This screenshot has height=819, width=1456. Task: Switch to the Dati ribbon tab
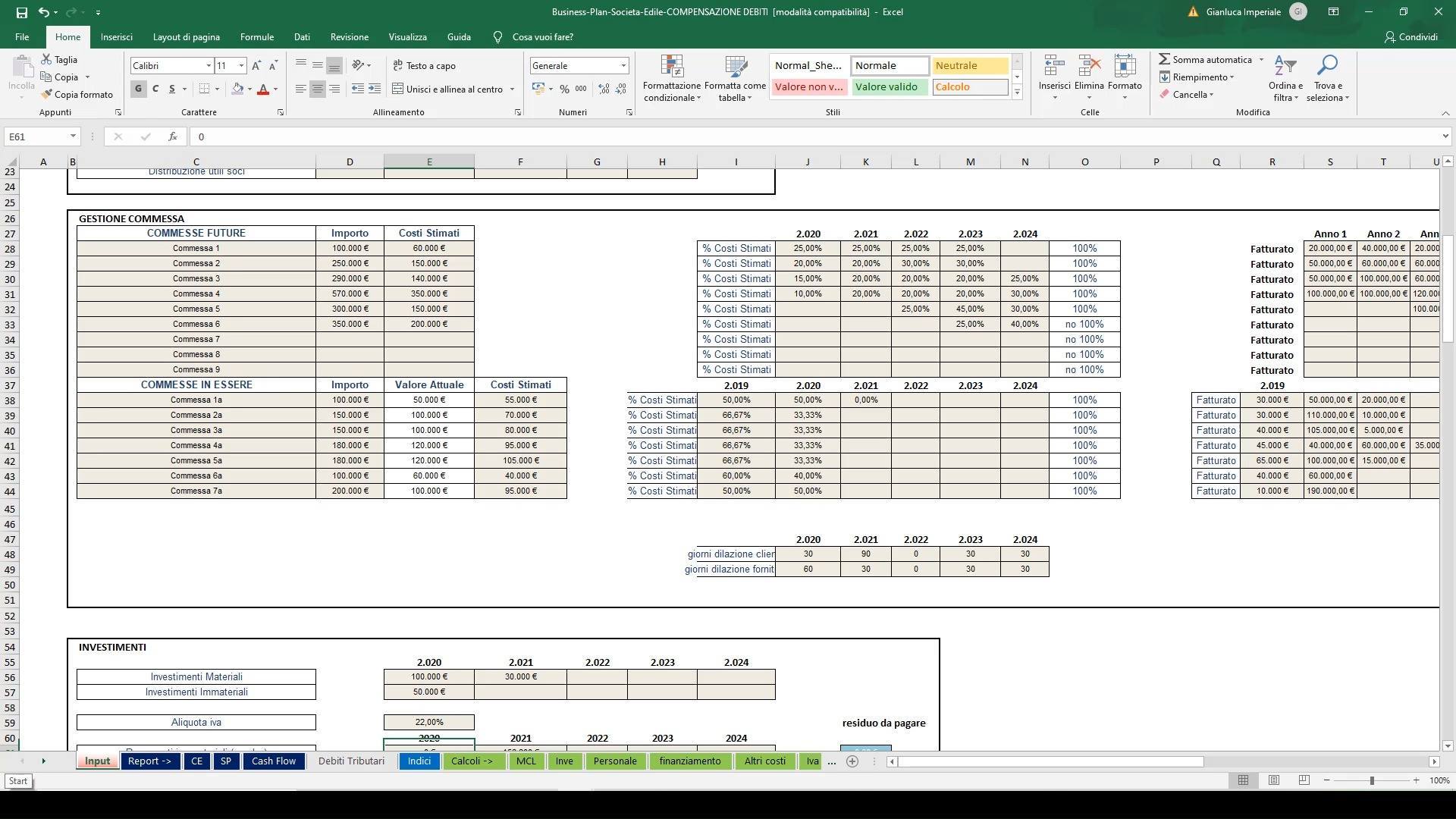[x=302, y=37]
